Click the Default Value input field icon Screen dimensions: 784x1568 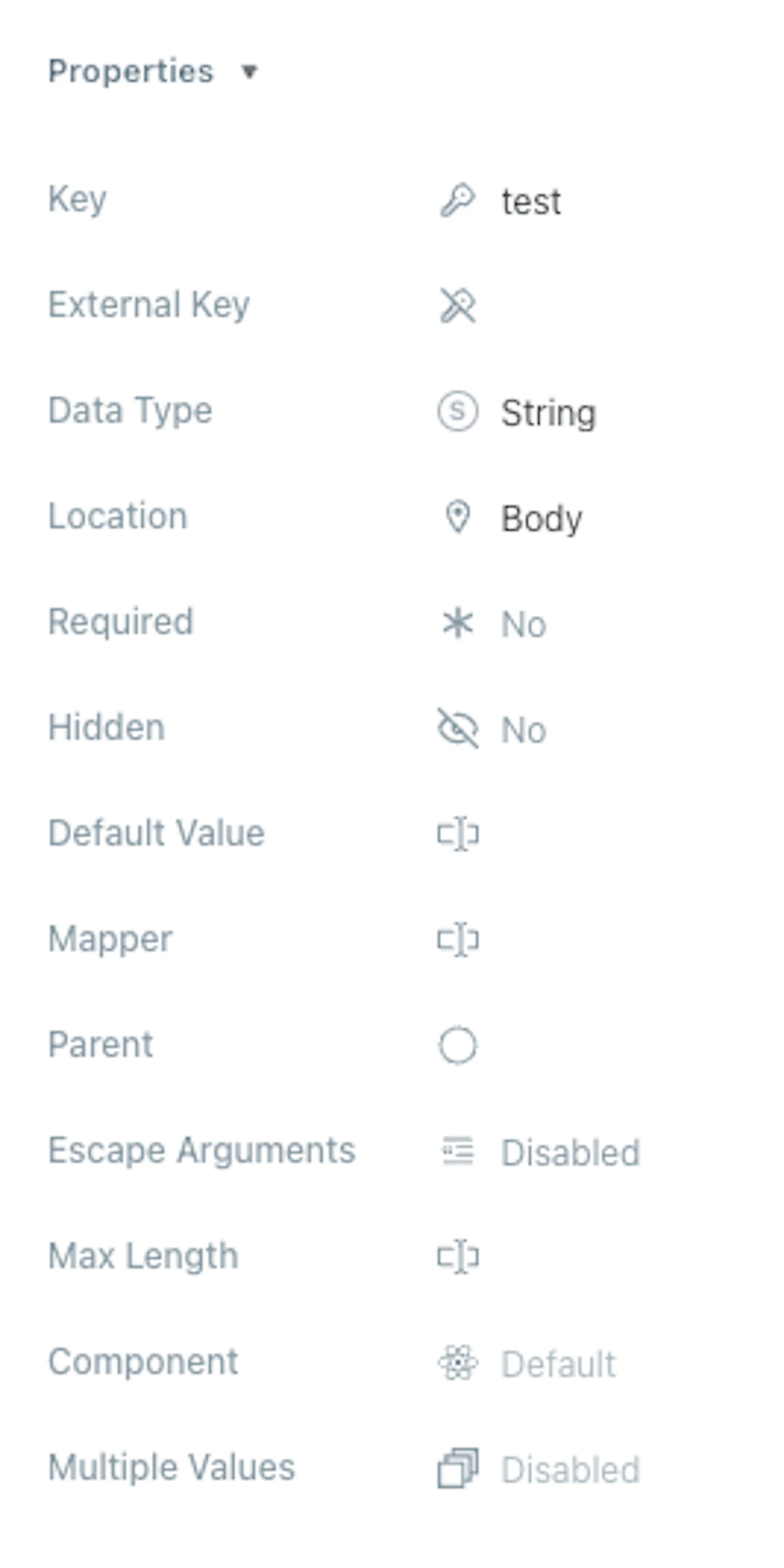pyautogui.click(x=458, y=833)
